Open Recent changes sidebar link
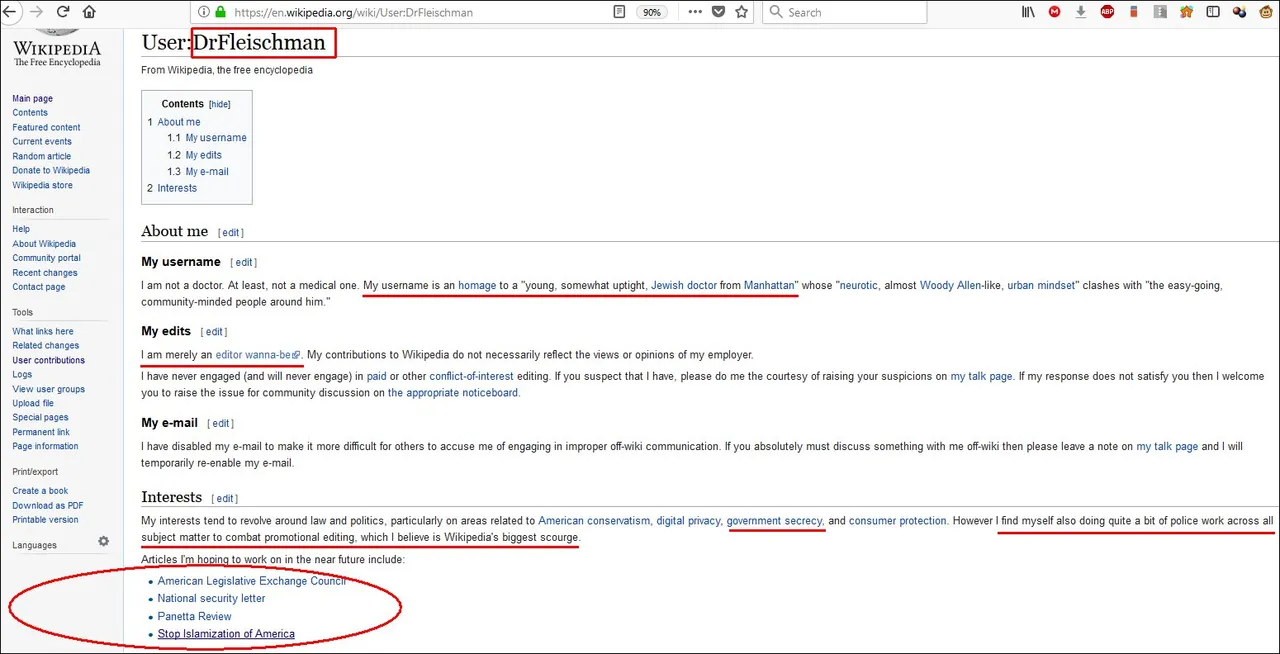This screenshot has height=654, width=1280. pos(45,273)
